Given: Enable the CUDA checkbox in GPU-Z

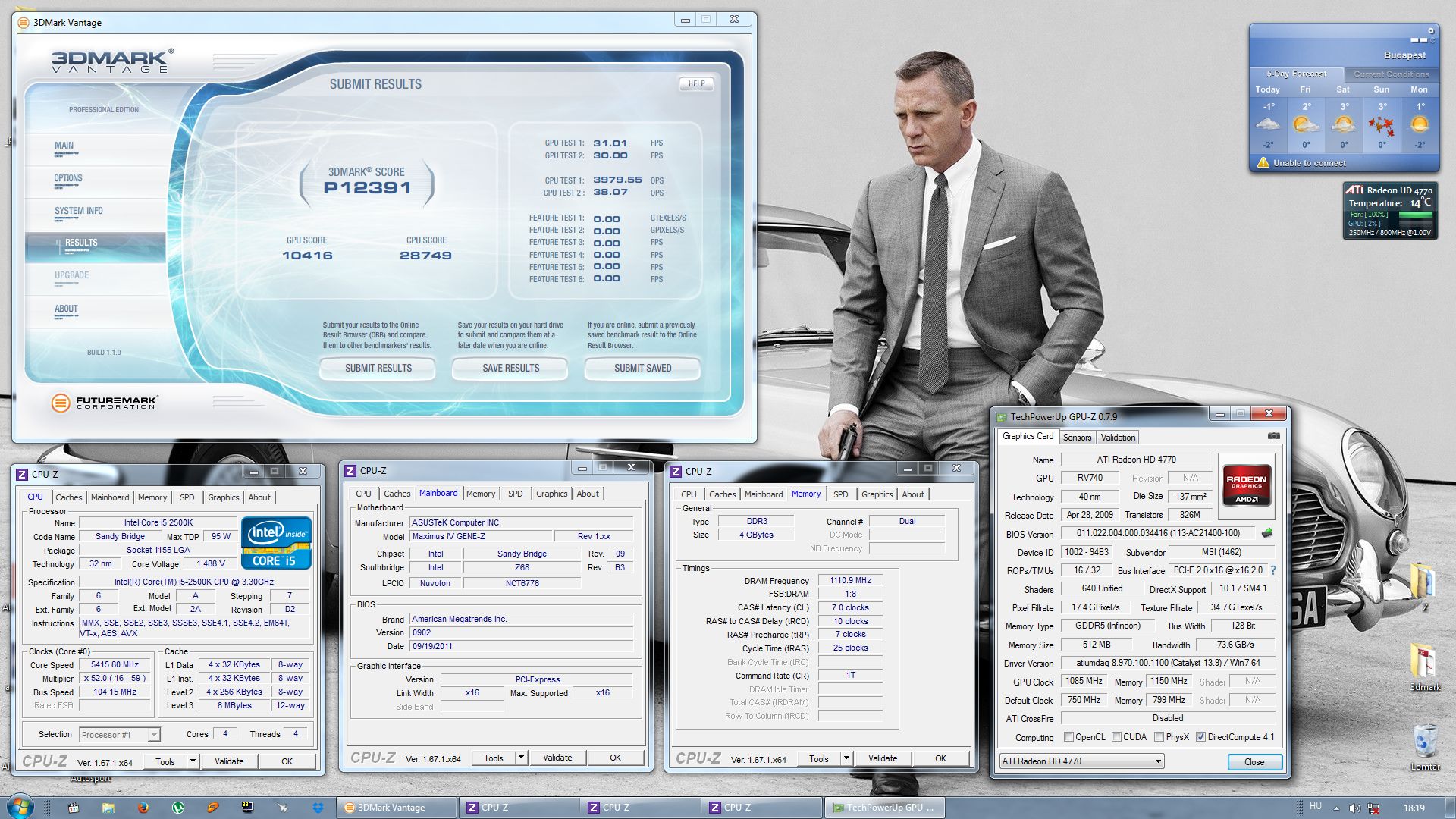Looking at the screenshot, I should [1116, 736].
